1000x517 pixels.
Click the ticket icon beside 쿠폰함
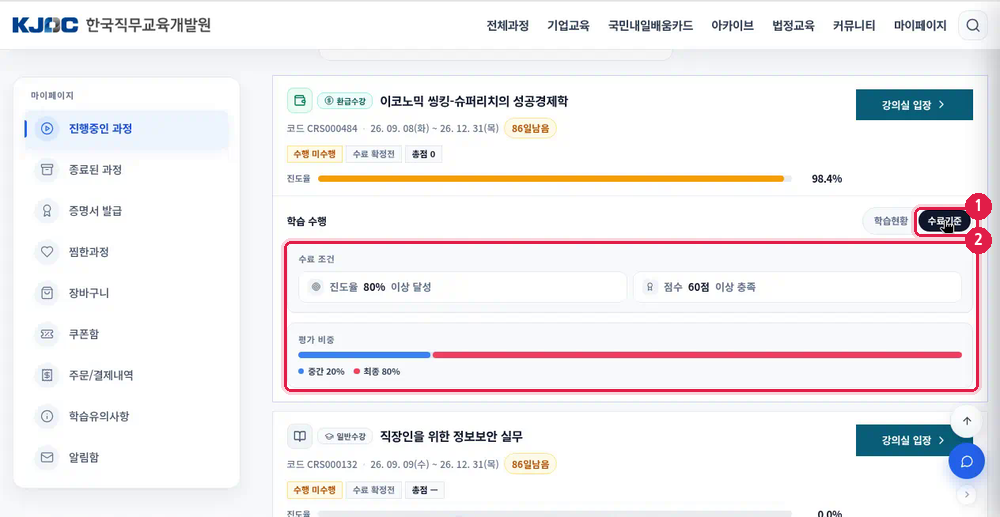[x=47, y=334]
